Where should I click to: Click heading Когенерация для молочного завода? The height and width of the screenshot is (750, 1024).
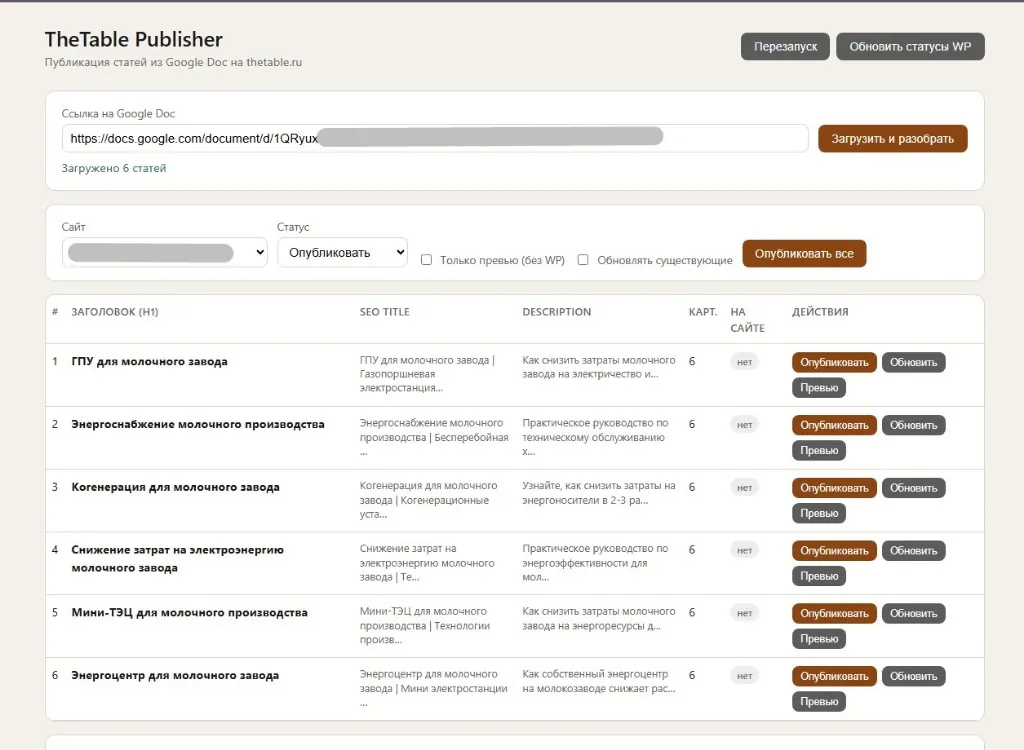pyautogui.click(x=175, y=487)
